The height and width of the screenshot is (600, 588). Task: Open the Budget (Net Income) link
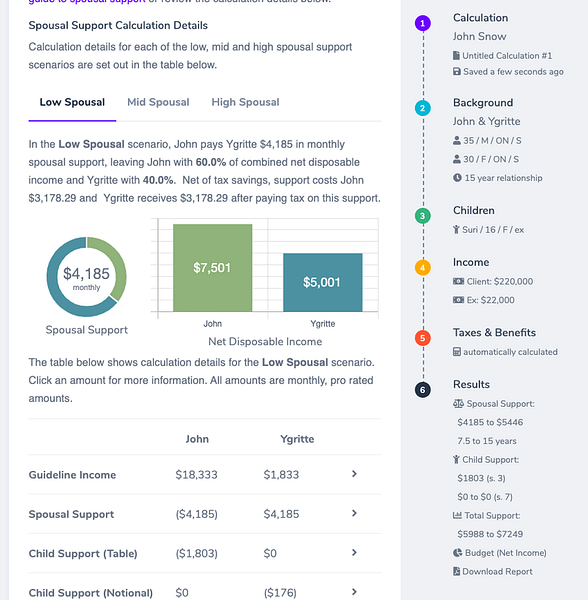point(506,553)
